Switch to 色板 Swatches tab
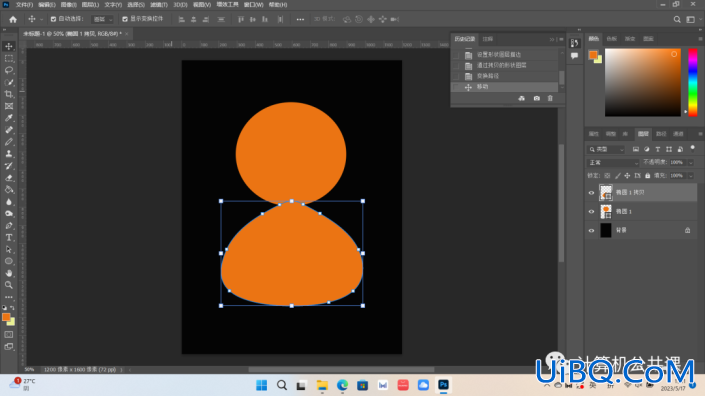705x396 pixels. point(612,39)
